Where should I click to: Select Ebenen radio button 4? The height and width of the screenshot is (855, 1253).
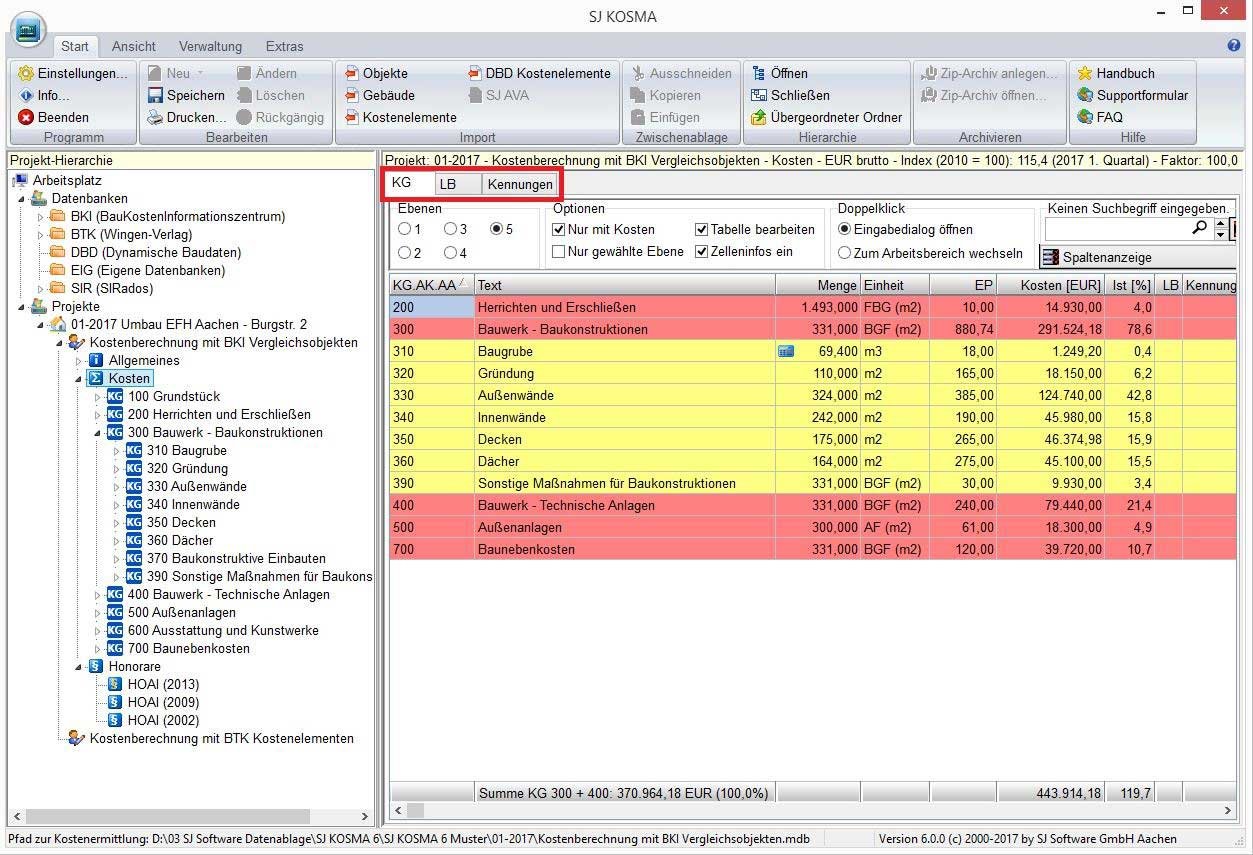click(450, 253)
